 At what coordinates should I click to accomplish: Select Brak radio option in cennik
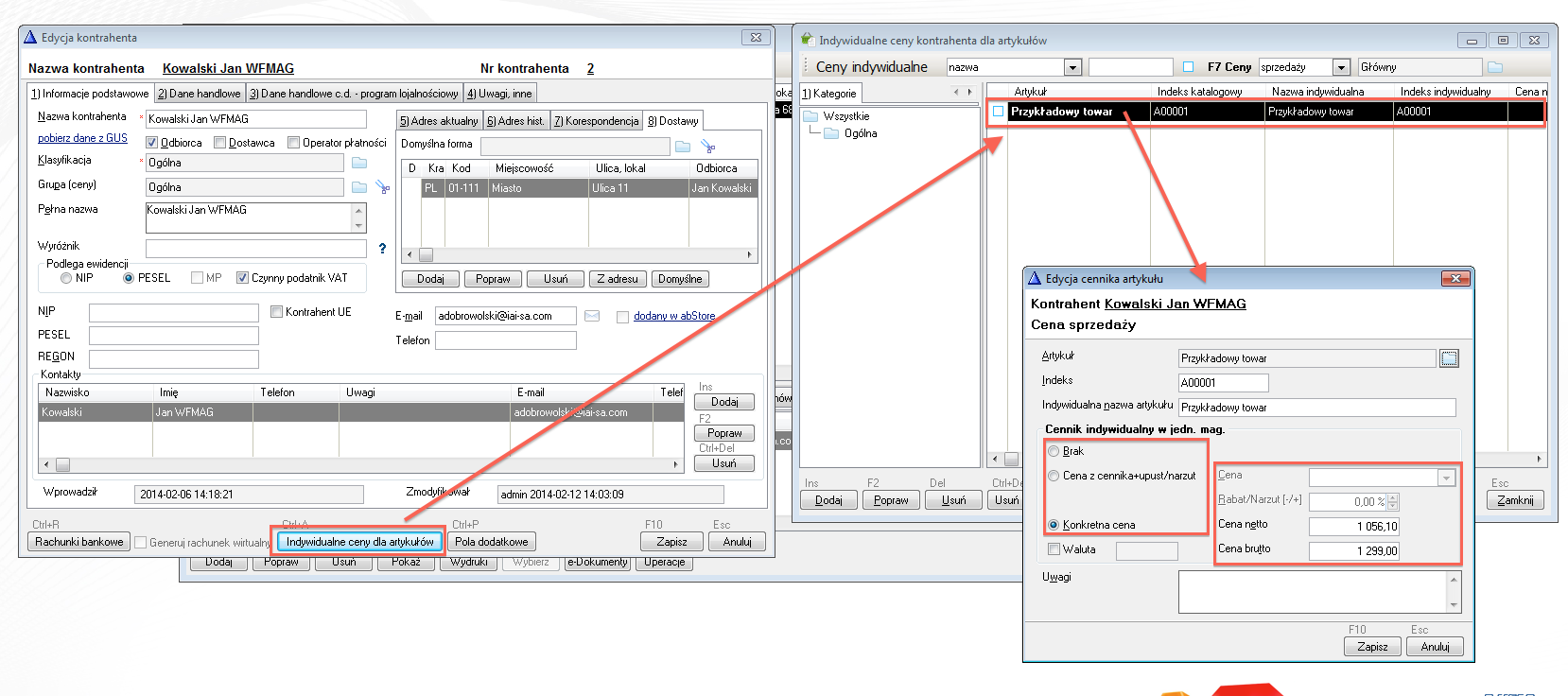(x=1054, y=451)
